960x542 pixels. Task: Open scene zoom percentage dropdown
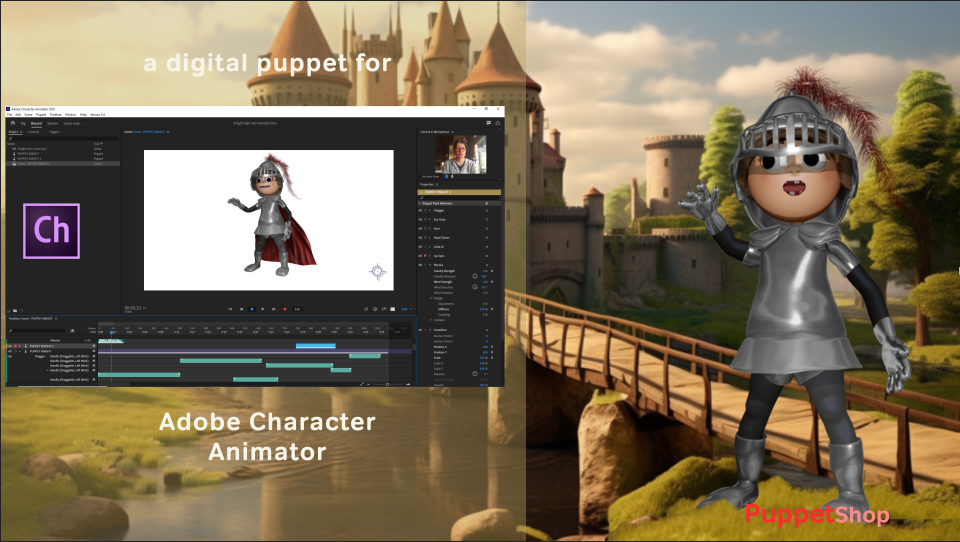(x=408, y=309)
